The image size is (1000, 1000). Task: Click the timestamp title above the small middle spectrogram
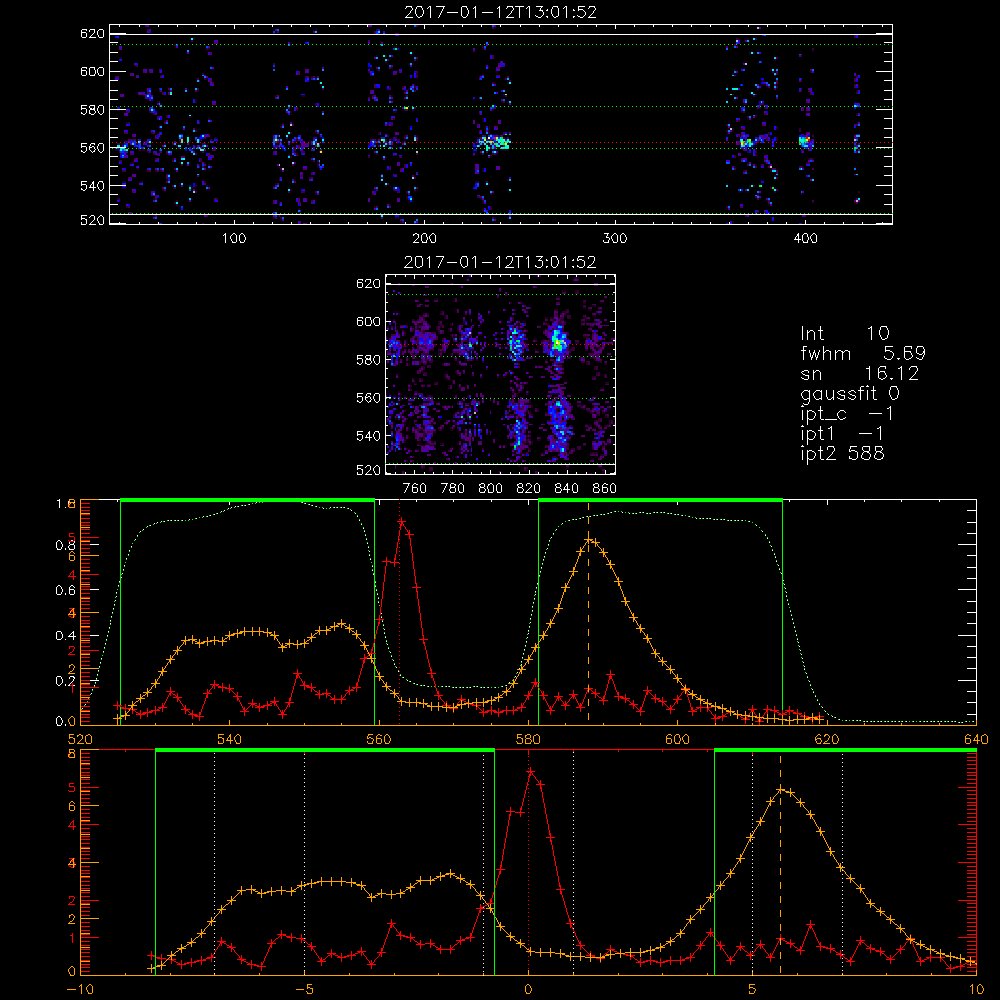click(500, 262)
